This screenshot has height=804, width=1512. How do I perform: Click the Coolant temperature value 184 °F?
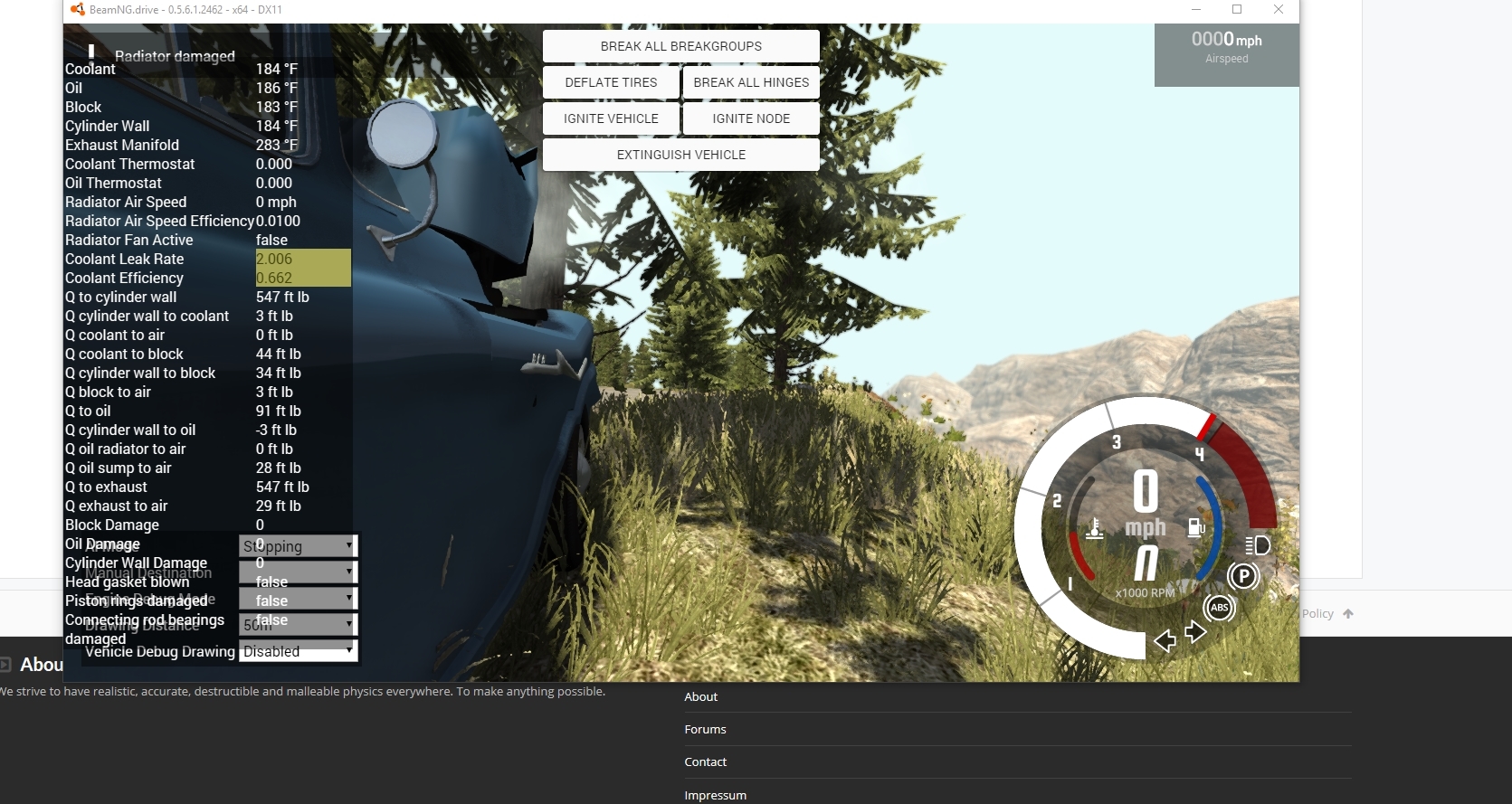(x=276, y=69)
